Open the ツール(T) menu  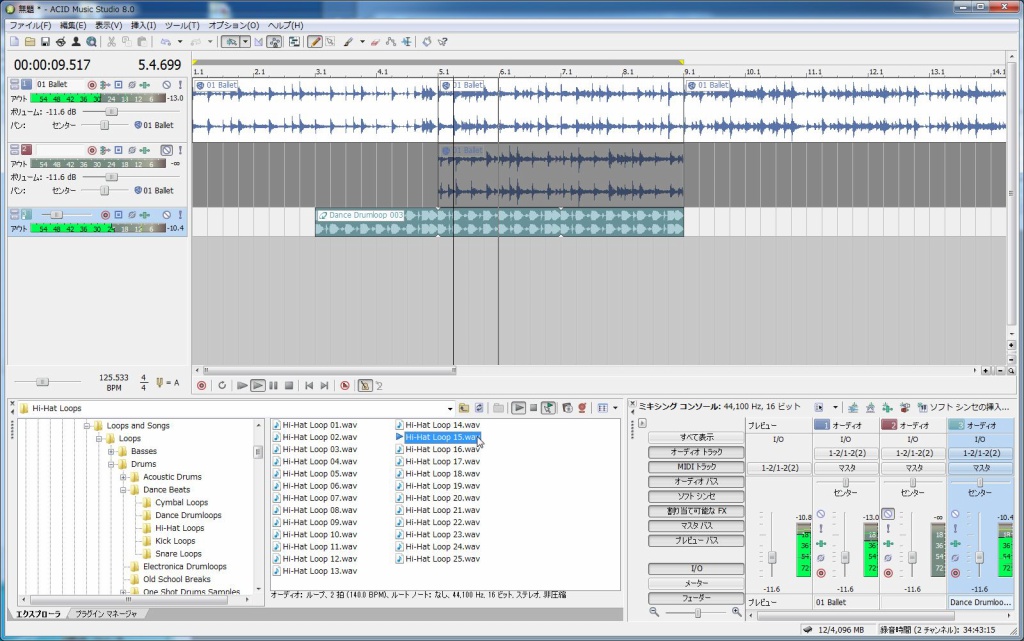click(x=182, y=25)
